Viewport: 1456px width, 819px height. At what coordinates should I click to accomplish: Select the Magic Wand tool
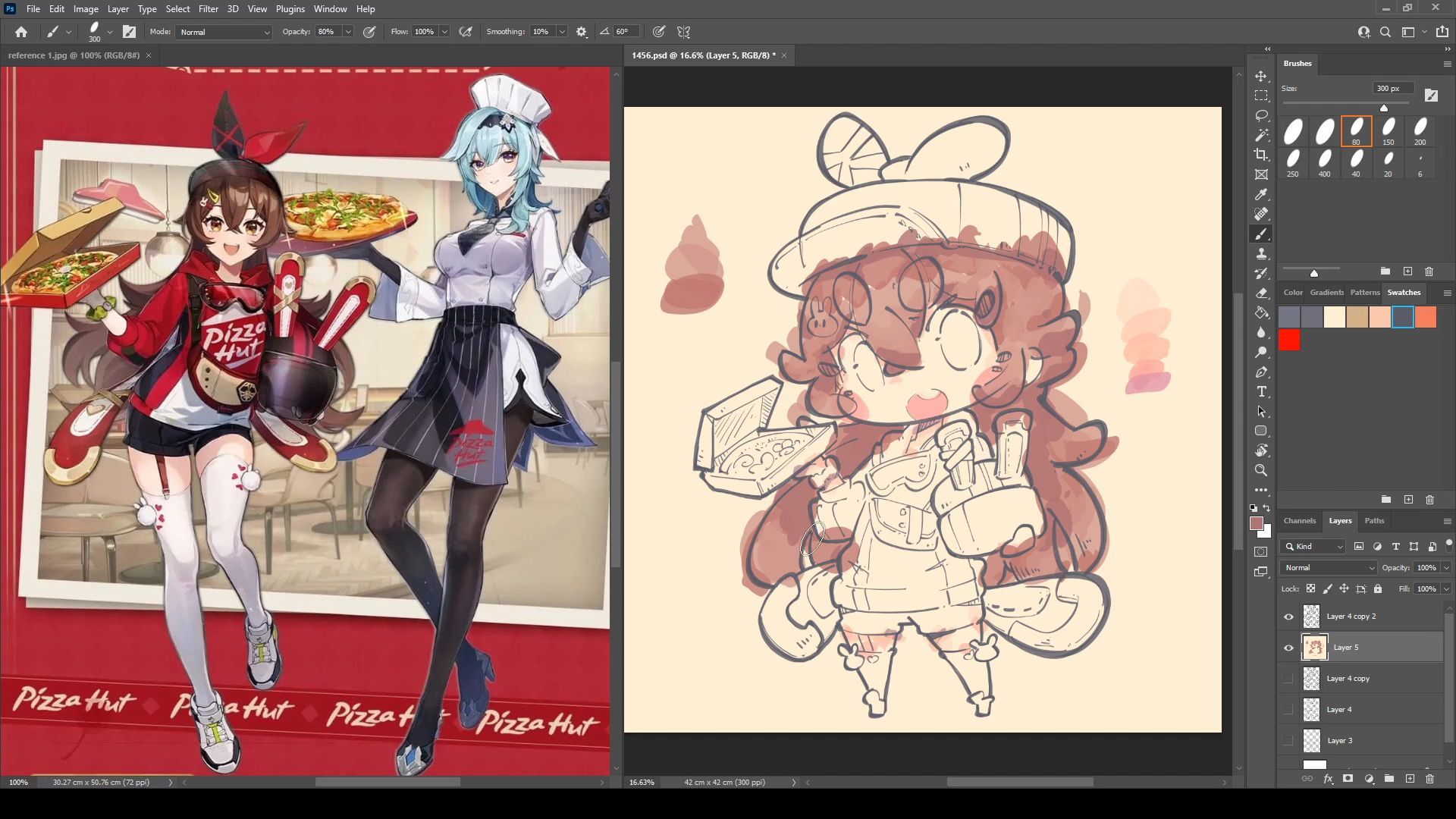point(1261,135)
